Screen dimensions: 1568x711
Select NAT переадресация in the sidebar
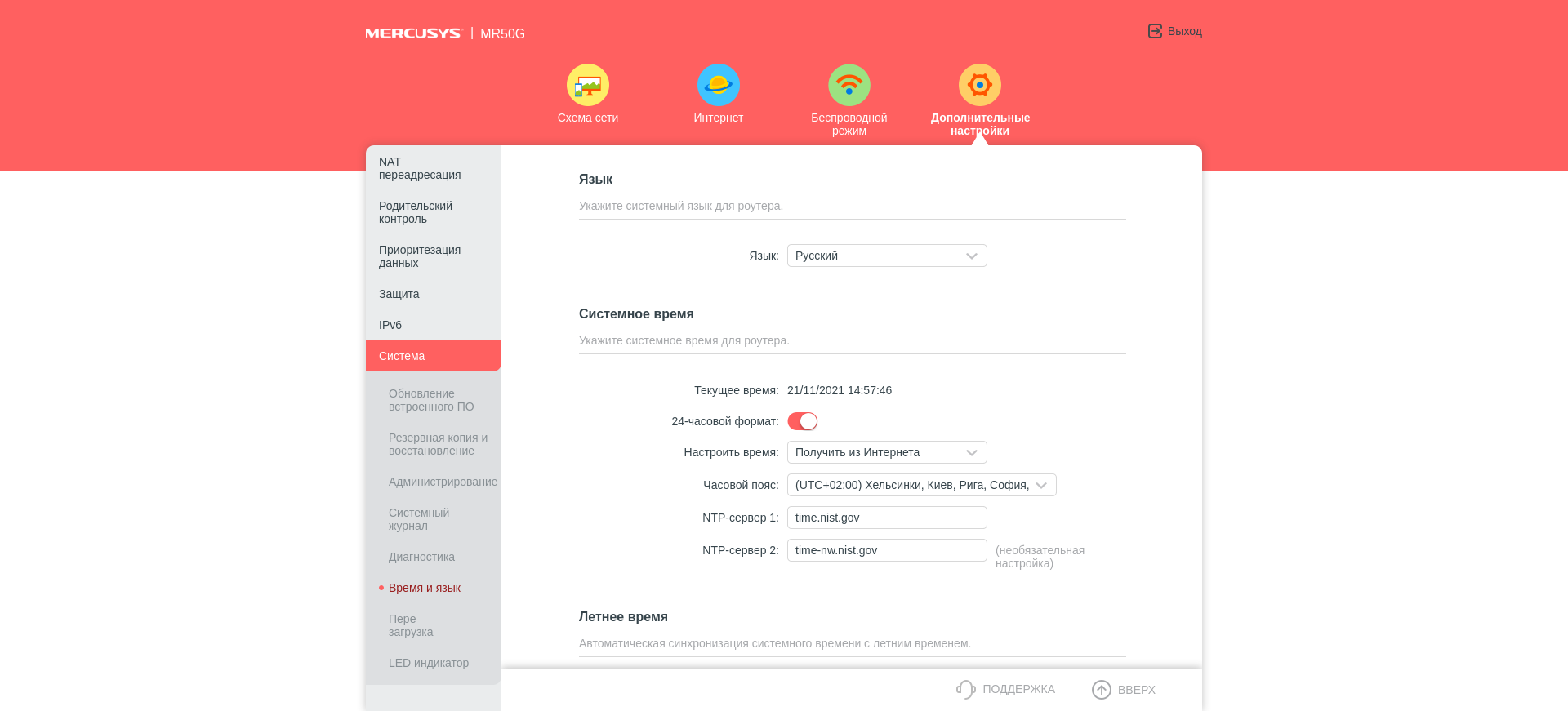(x=420, y=168)
